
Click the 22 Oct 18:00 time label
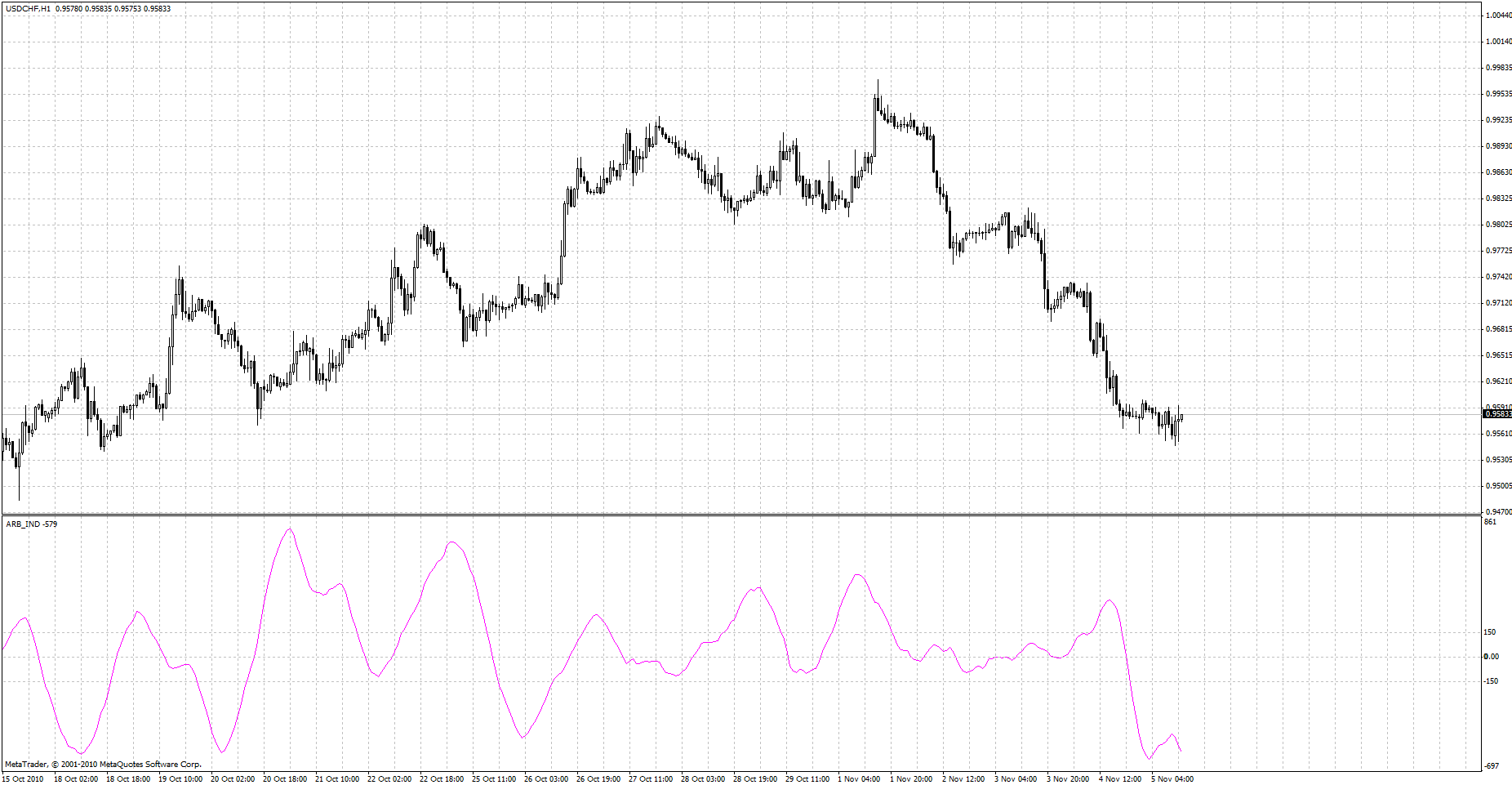point(442,779)
